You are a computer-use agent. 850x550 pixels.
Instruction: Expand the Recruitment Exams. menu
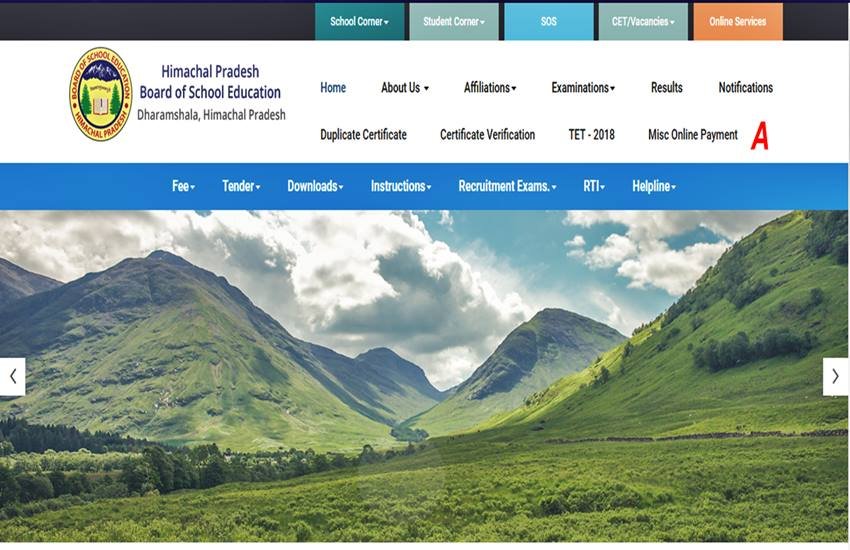tap(507, 187)
